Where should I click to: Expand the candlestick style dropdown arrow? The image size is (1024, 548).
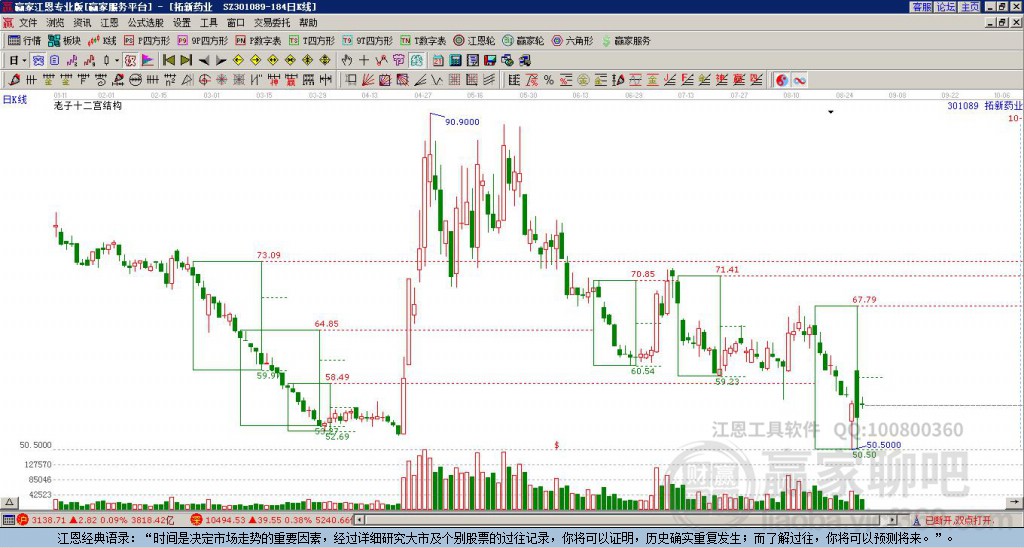117,61
